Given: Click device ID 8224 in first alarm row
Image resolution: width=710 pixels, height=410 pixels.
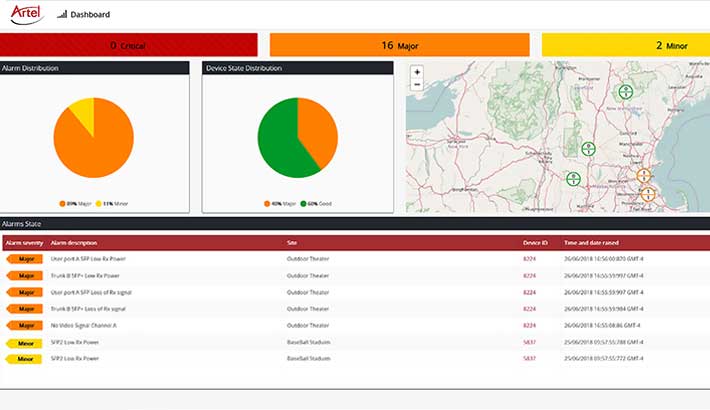Looking at the screenshot, I should (529, 259).
